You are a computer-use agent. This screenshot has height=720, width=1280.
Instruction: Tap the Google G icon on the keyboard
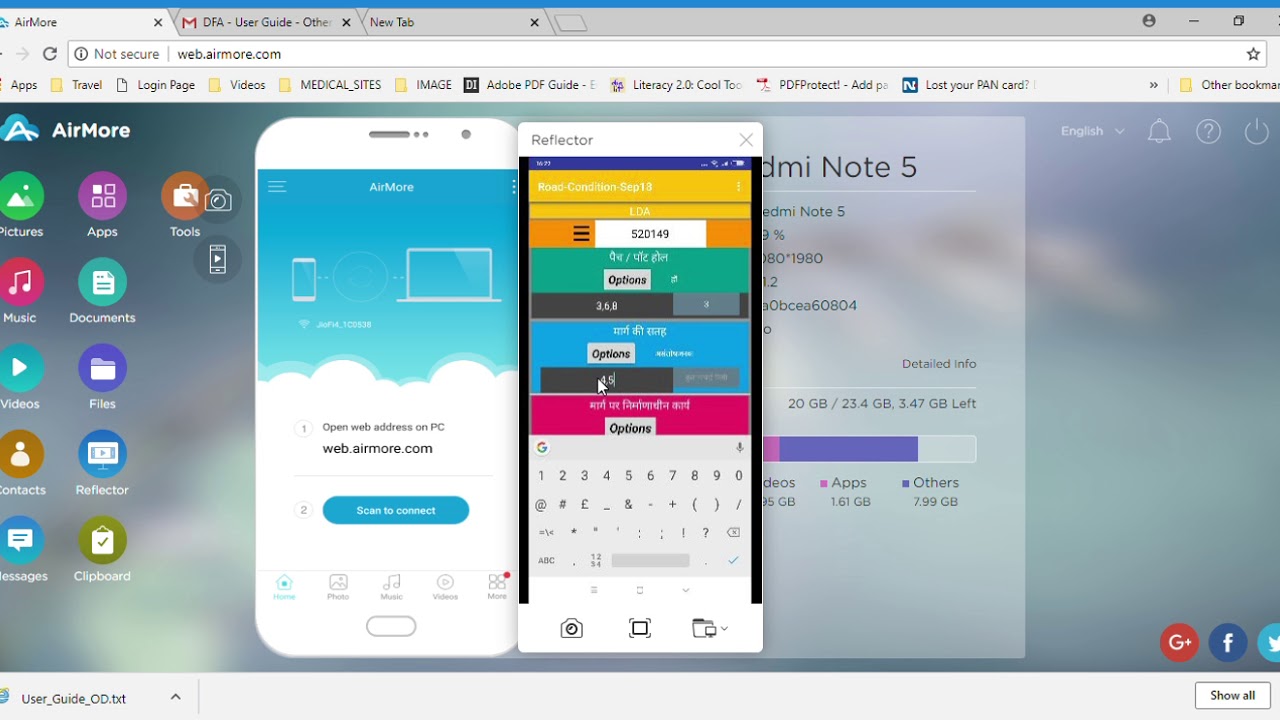tap(542, 448)
